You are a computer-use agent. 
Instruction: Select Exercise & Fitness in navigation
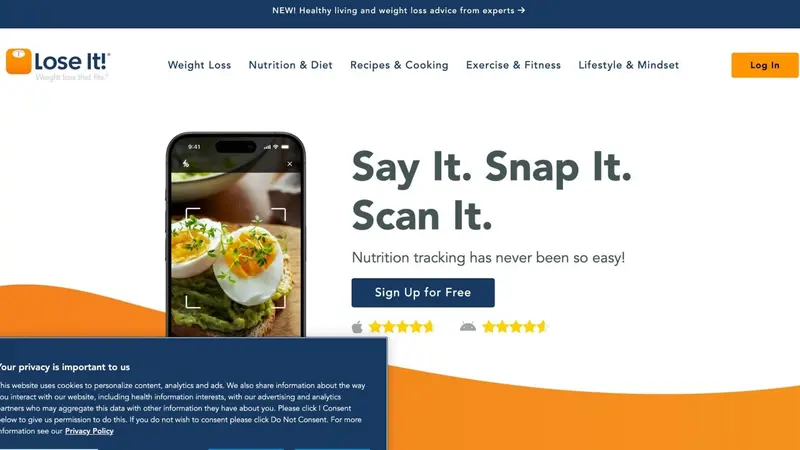pyautogui.click(x=513, y=65)
